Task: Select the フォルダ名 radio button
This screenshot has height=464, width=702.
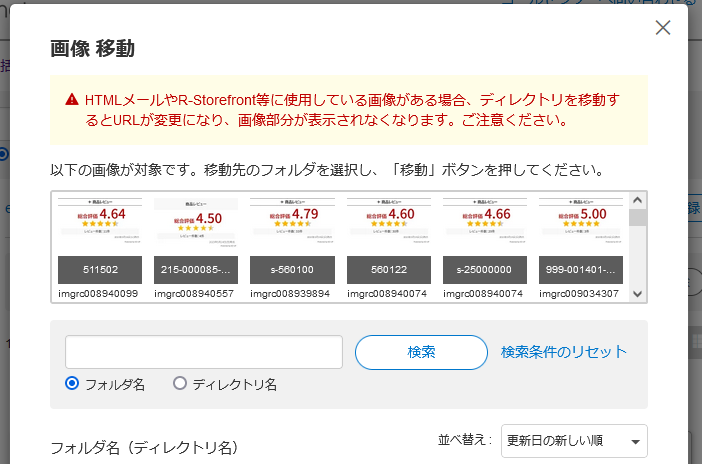Action: 73,383
